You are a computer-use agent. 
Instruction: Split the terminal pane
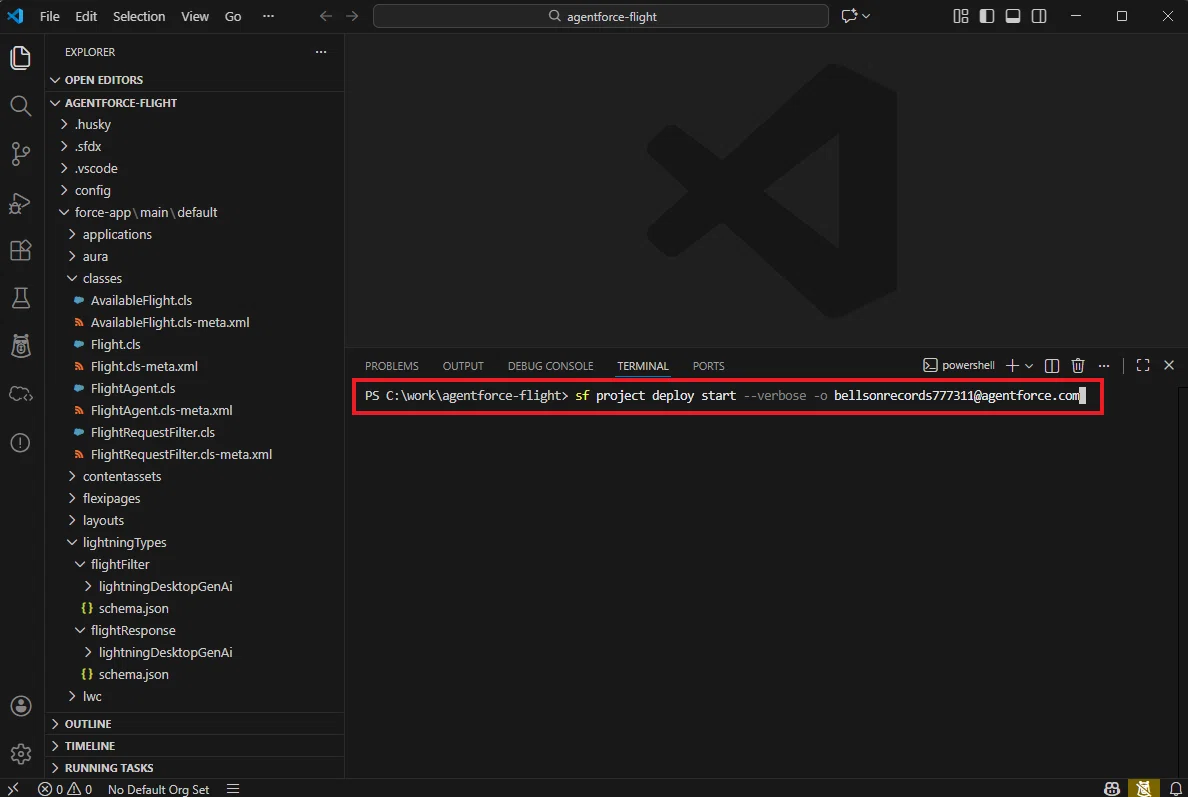coord(1052,366)
